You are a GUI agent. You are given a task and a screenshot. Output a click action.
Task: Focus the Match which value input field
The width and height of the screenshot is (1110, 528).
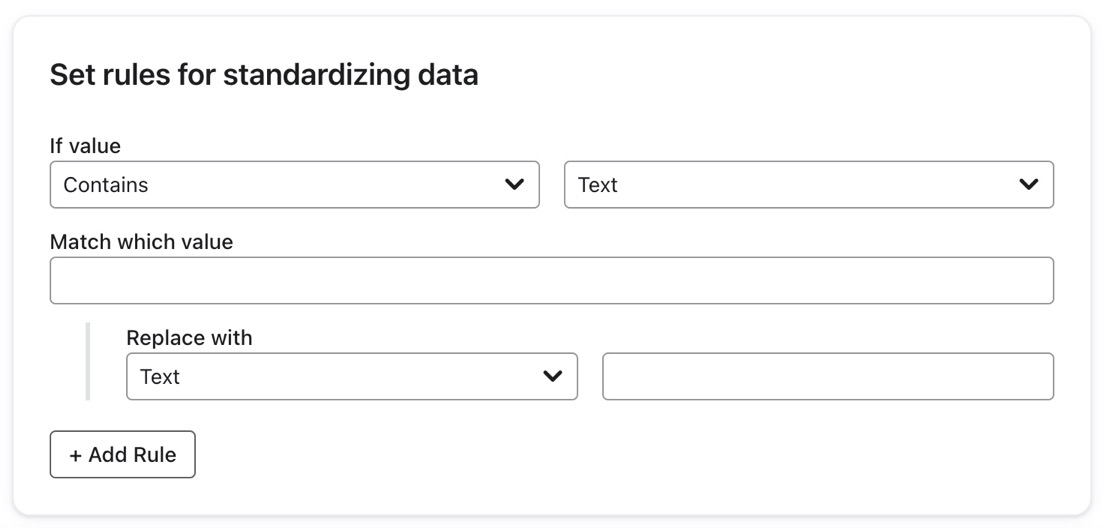click(x=551, y=281)
